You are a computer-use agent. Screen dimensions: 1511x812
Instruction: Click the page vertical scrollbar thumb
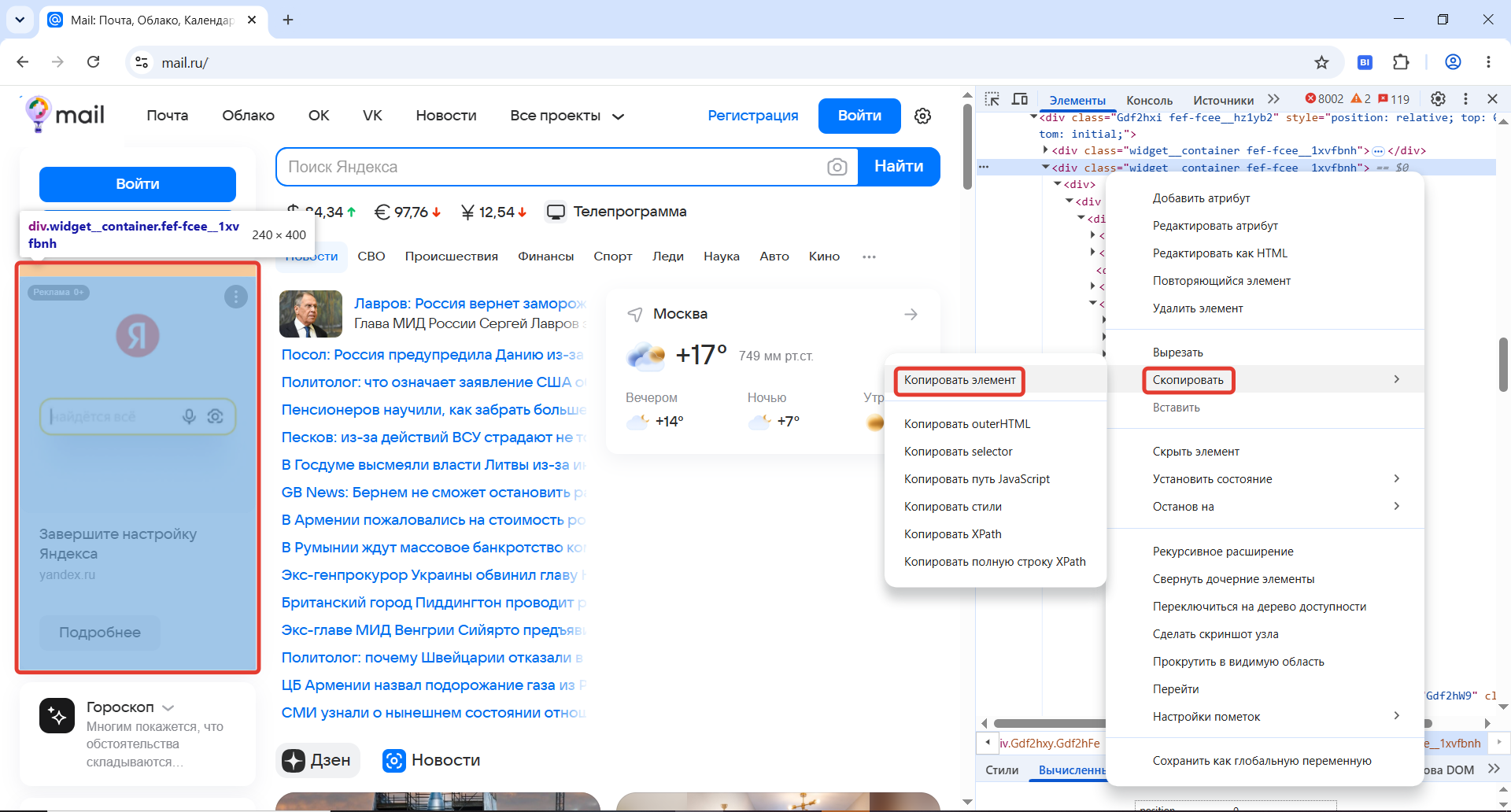pyautogui.click(x=967, y=146)
